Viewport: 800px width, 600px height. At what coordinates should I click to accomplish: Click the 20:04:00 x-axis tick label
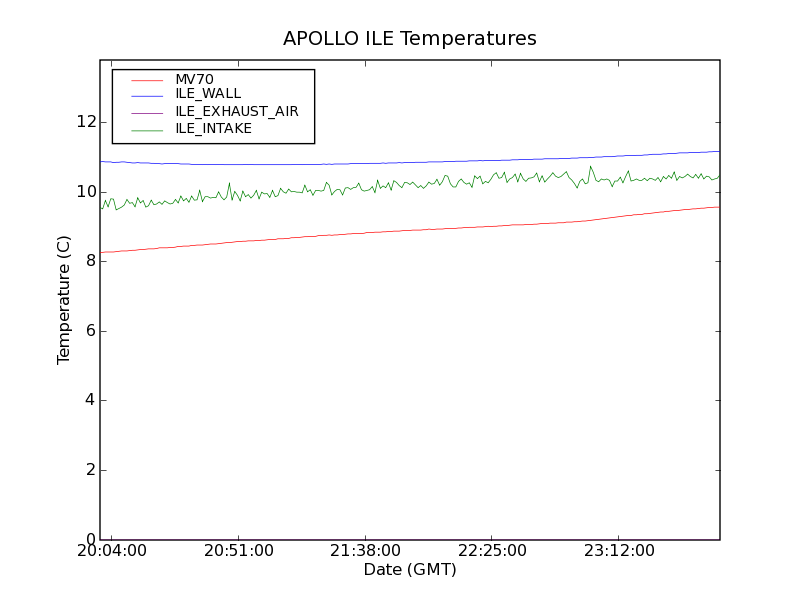pos(112,551)
